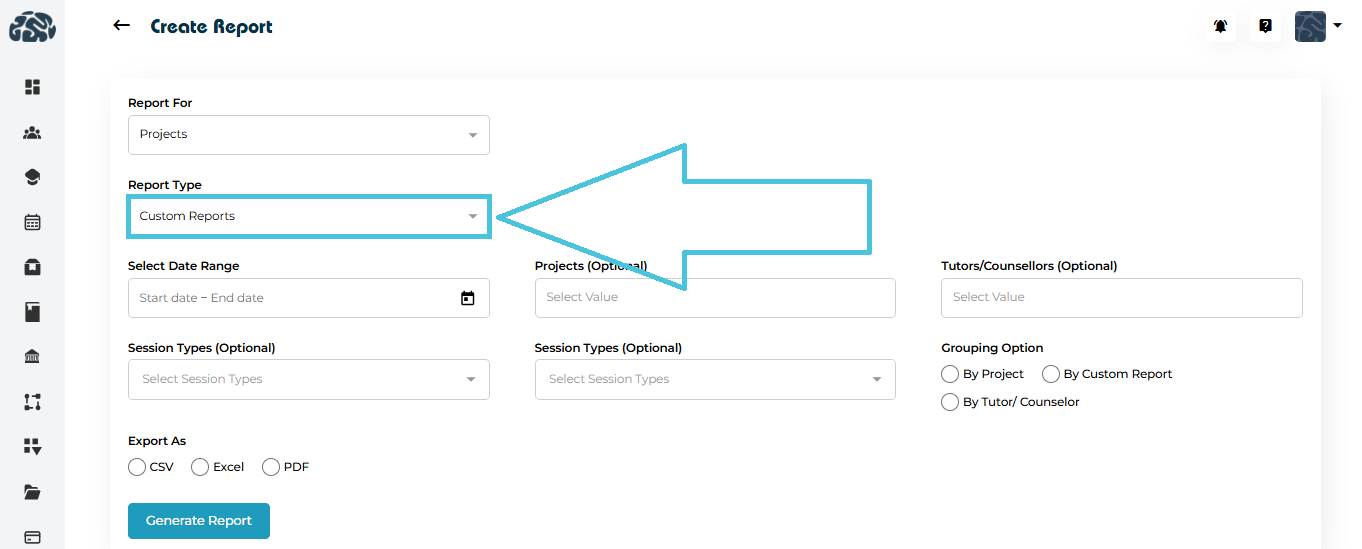The width and height of the screenshot is (1362, 549).
Task: Open the help question mark icon
Action: tap(1265, 27)
